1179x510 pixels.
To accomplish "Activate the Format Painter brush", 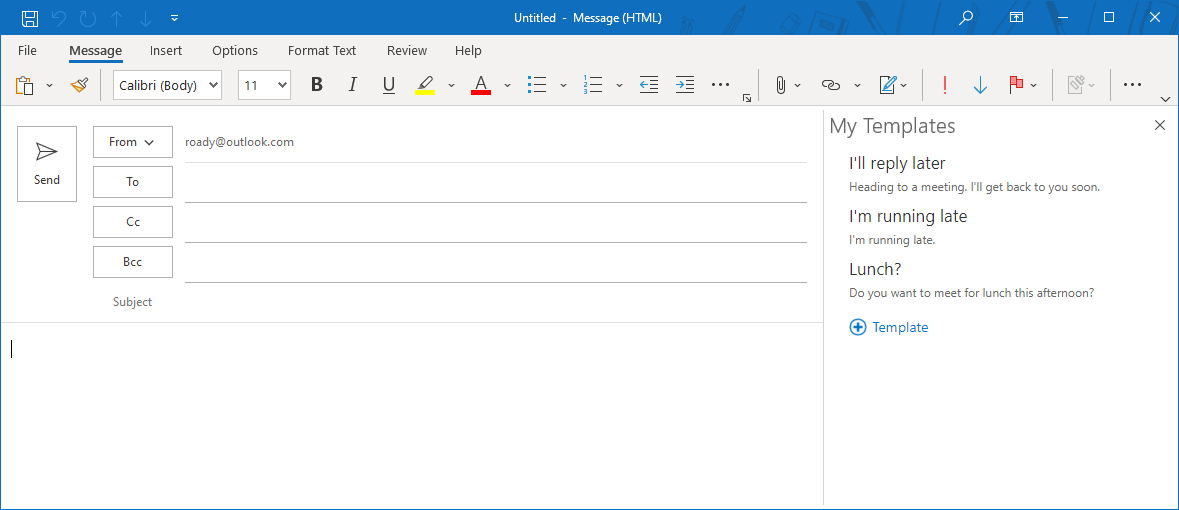I will (79, 85).
